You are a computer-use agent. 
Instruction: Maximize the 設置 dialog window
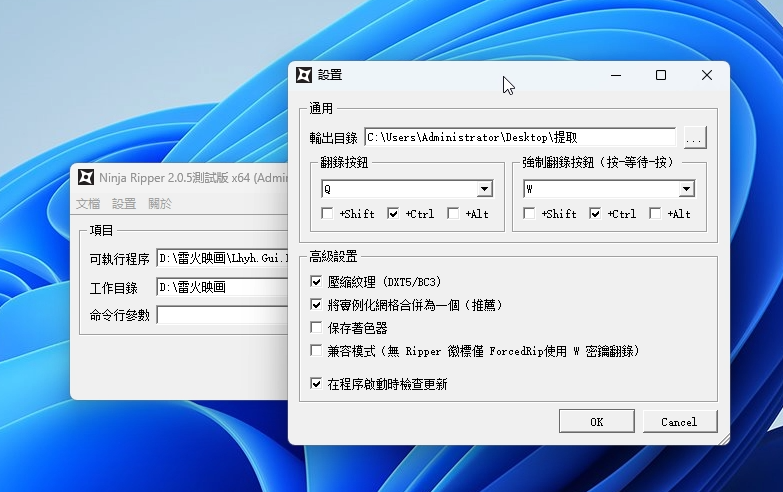point(661,75)
